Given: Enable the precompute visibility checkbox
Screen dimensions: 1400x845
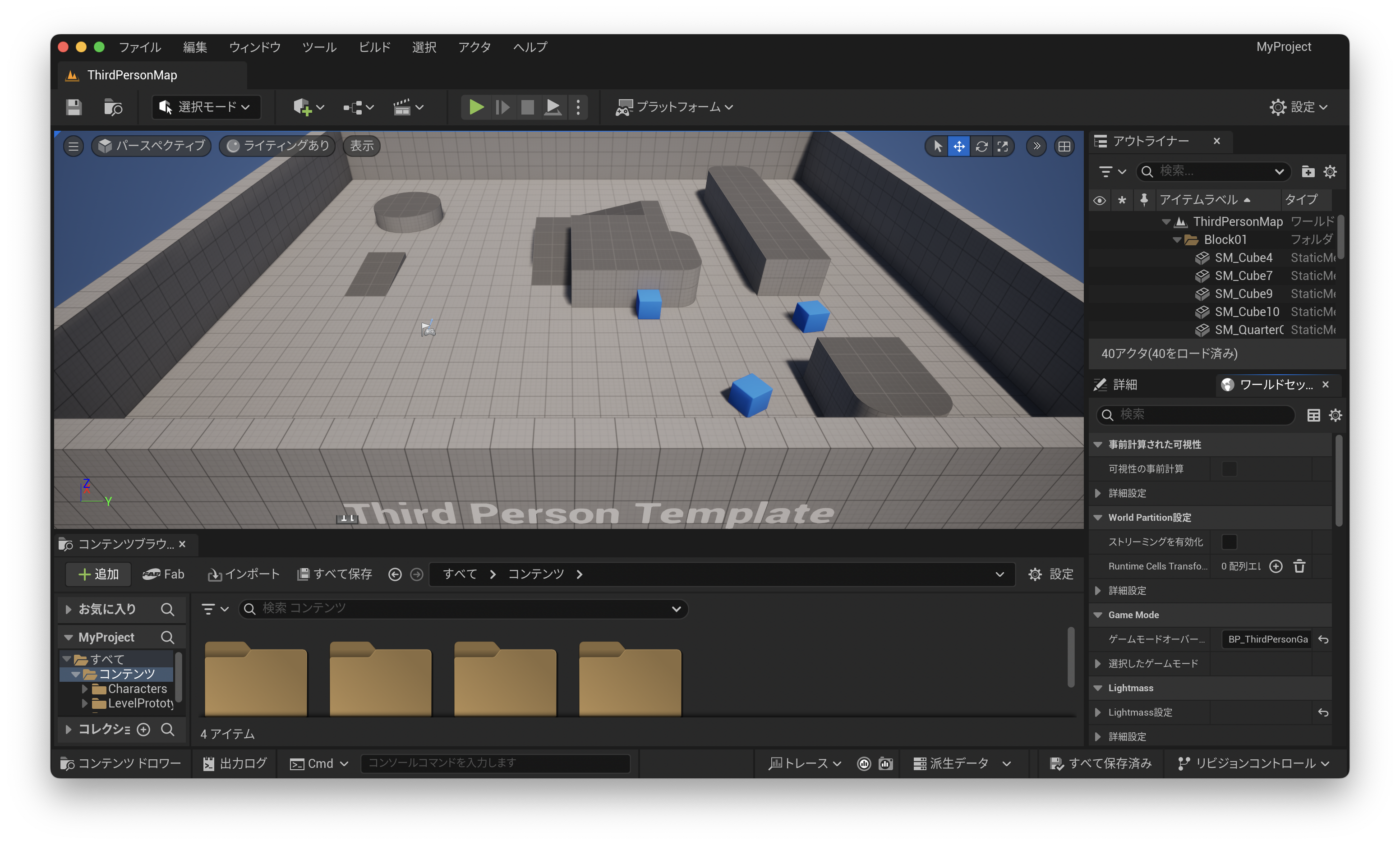Looking at the screenshot, I should coord(1229,469).
